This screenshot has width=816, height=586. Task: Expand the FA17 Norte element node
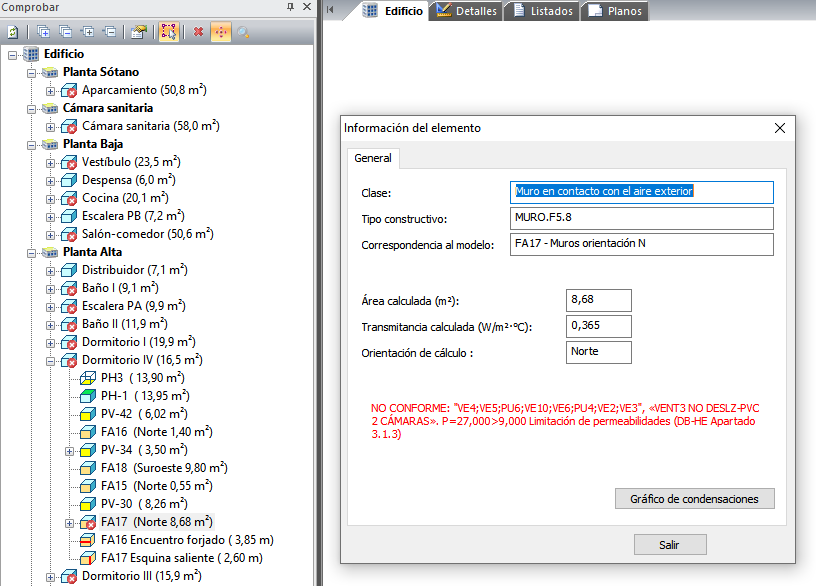(x=69, y=523)
